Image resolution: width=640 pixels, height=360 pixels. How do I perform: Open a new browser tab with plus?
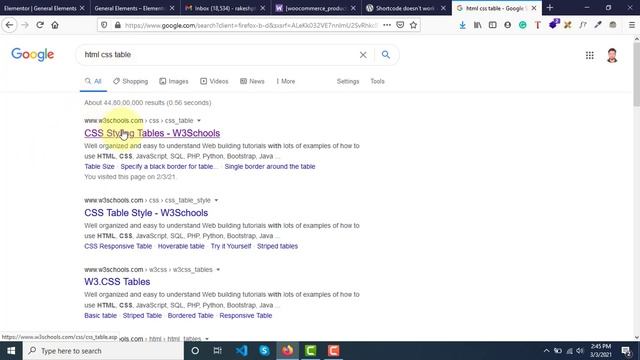click(550, 8)
